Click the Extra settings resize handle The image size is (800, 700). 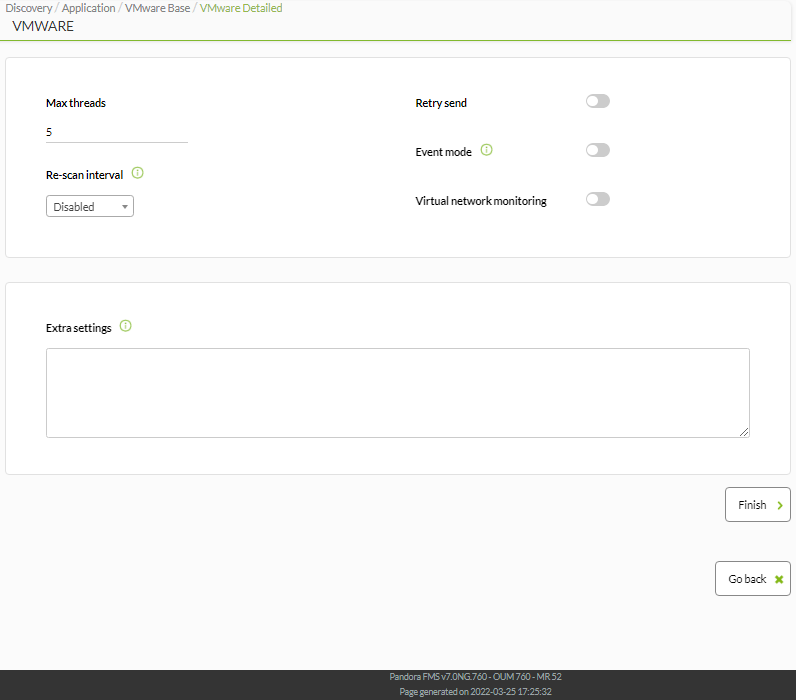coord(744,432)
